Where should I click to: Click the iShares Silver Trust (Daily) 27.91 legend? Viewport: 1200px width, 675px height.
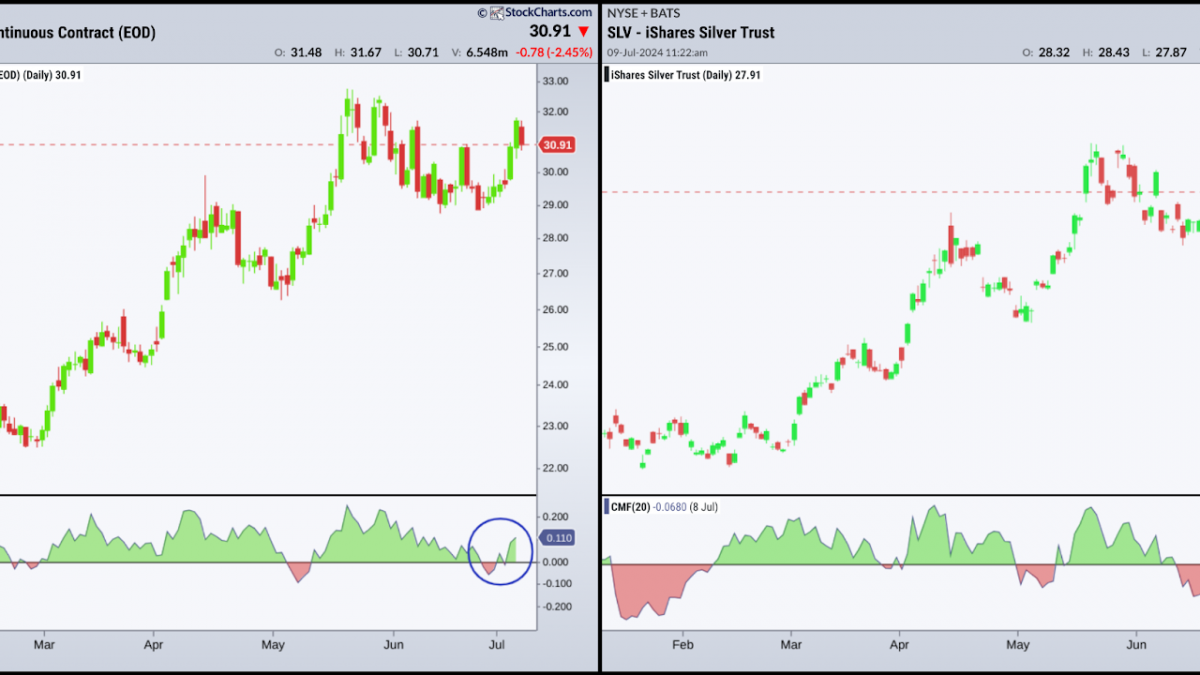685,74
